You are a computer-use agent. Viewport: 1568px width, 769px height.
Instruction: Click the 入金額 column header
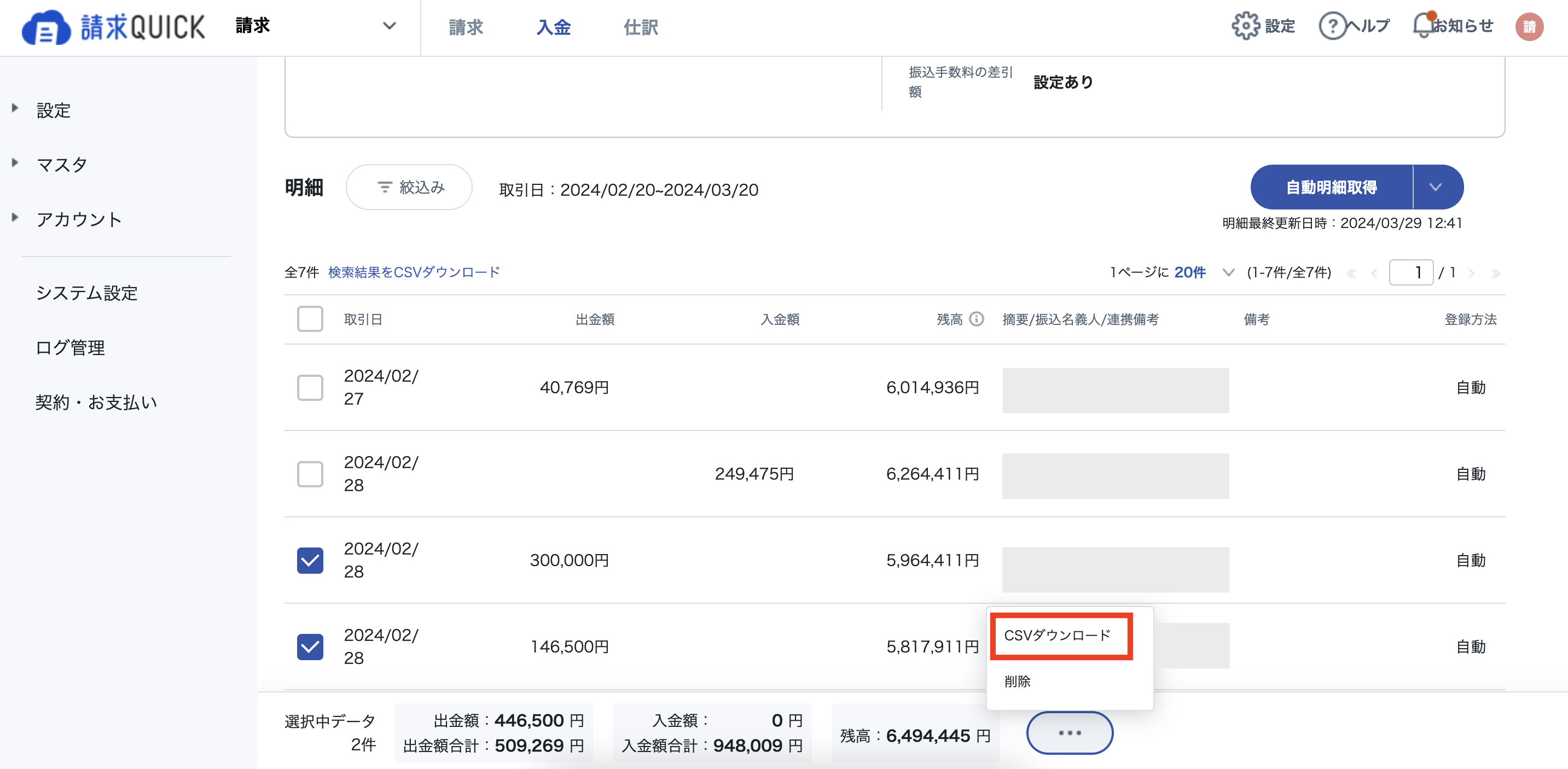pos(780,319)
